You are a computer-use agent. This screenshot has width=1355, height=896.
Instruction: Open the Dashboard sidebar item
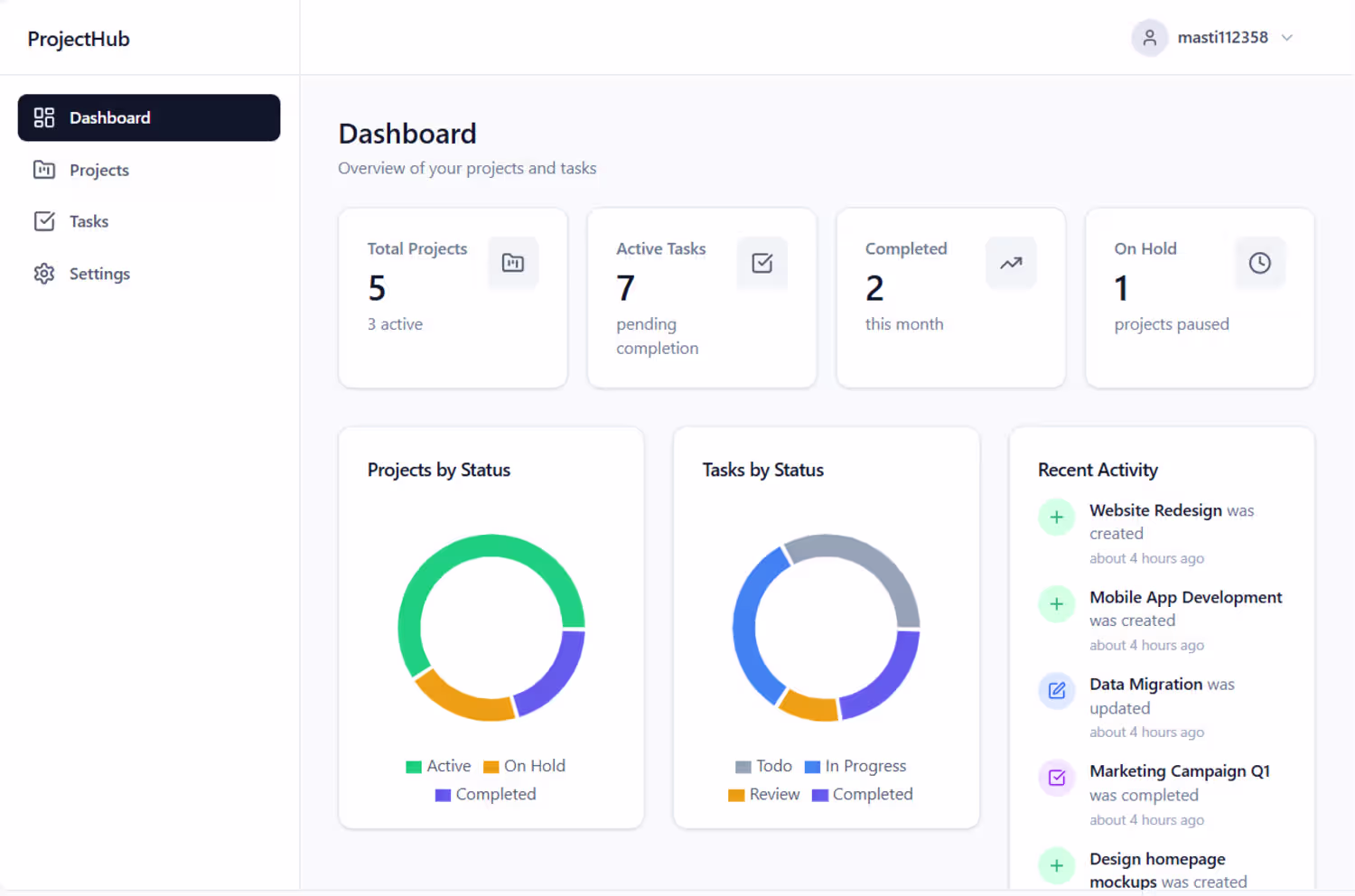click(149, 117)
